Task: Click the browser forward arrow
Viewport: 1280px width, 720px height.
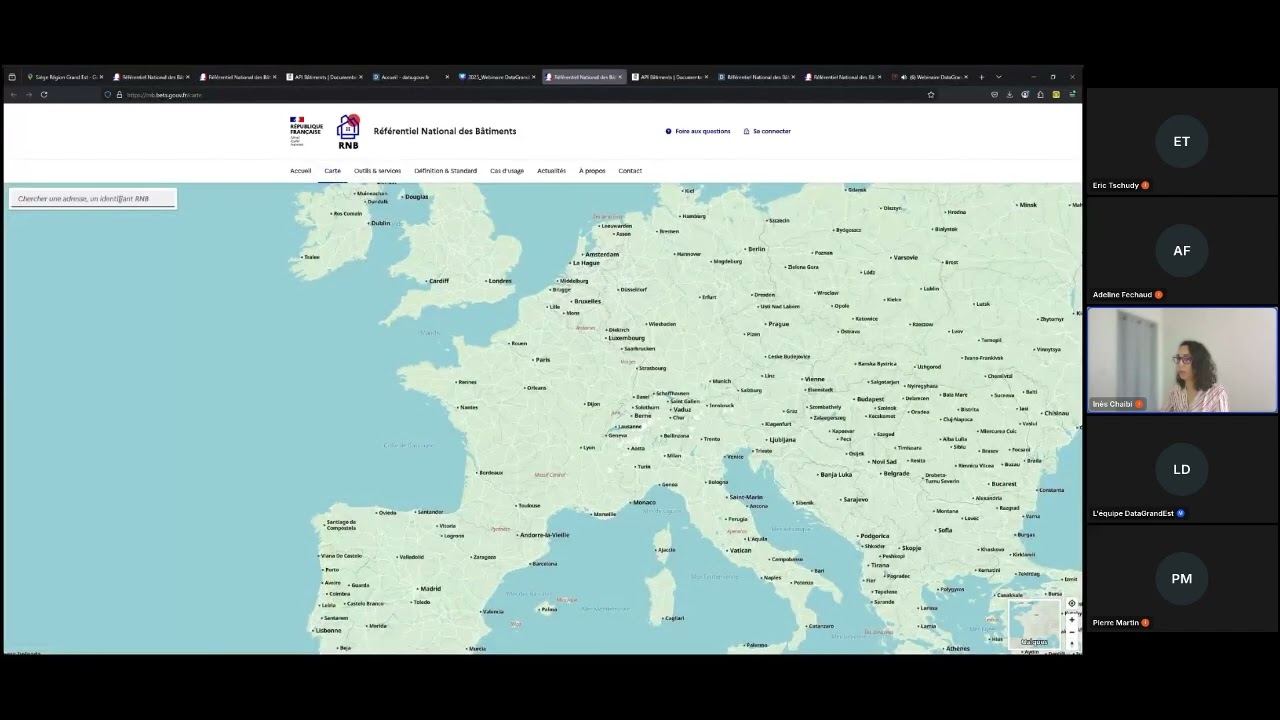Action: coord(28,95)
